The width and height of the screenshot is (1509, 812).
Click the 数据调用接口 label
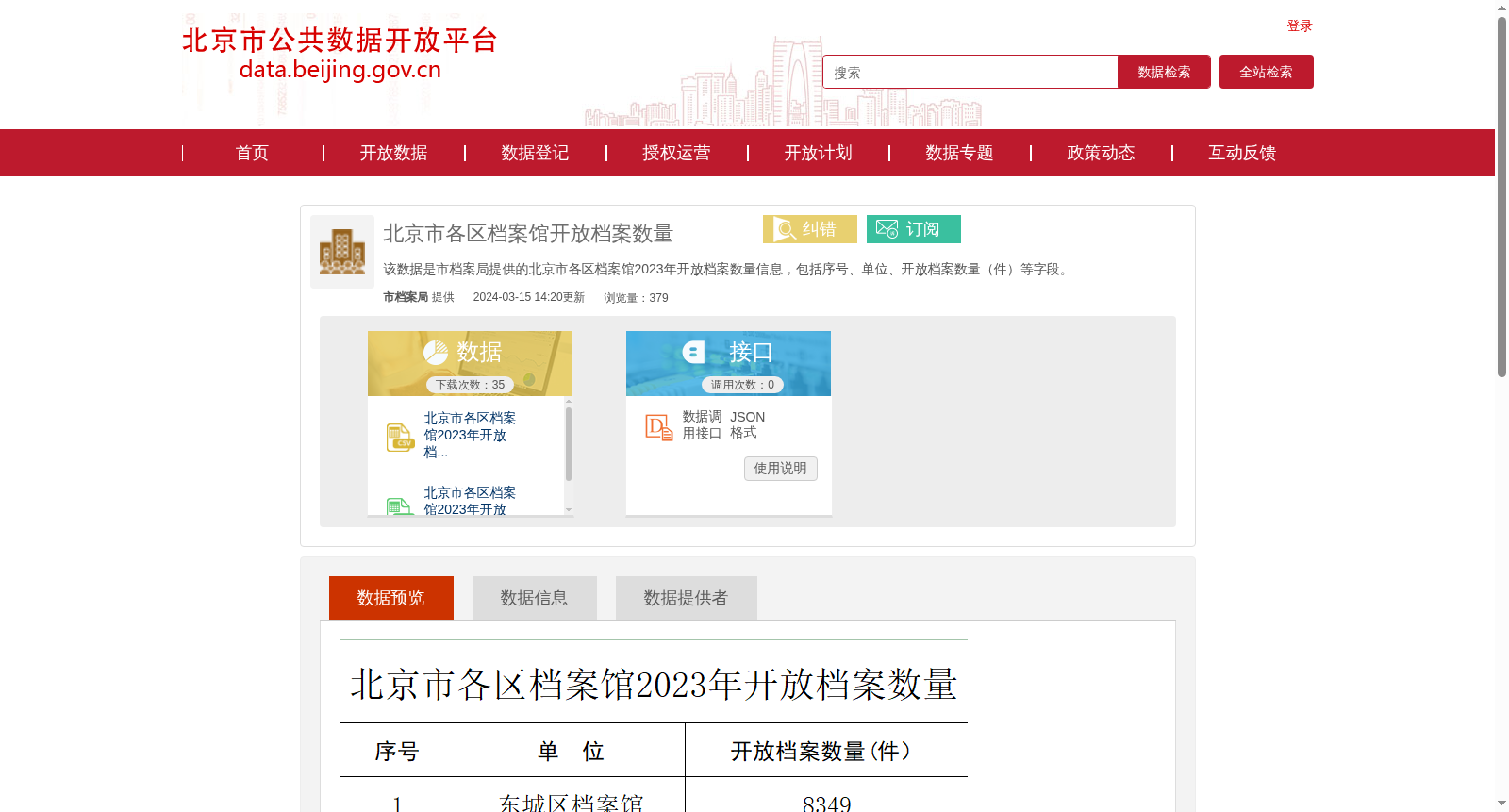[702, 424]
